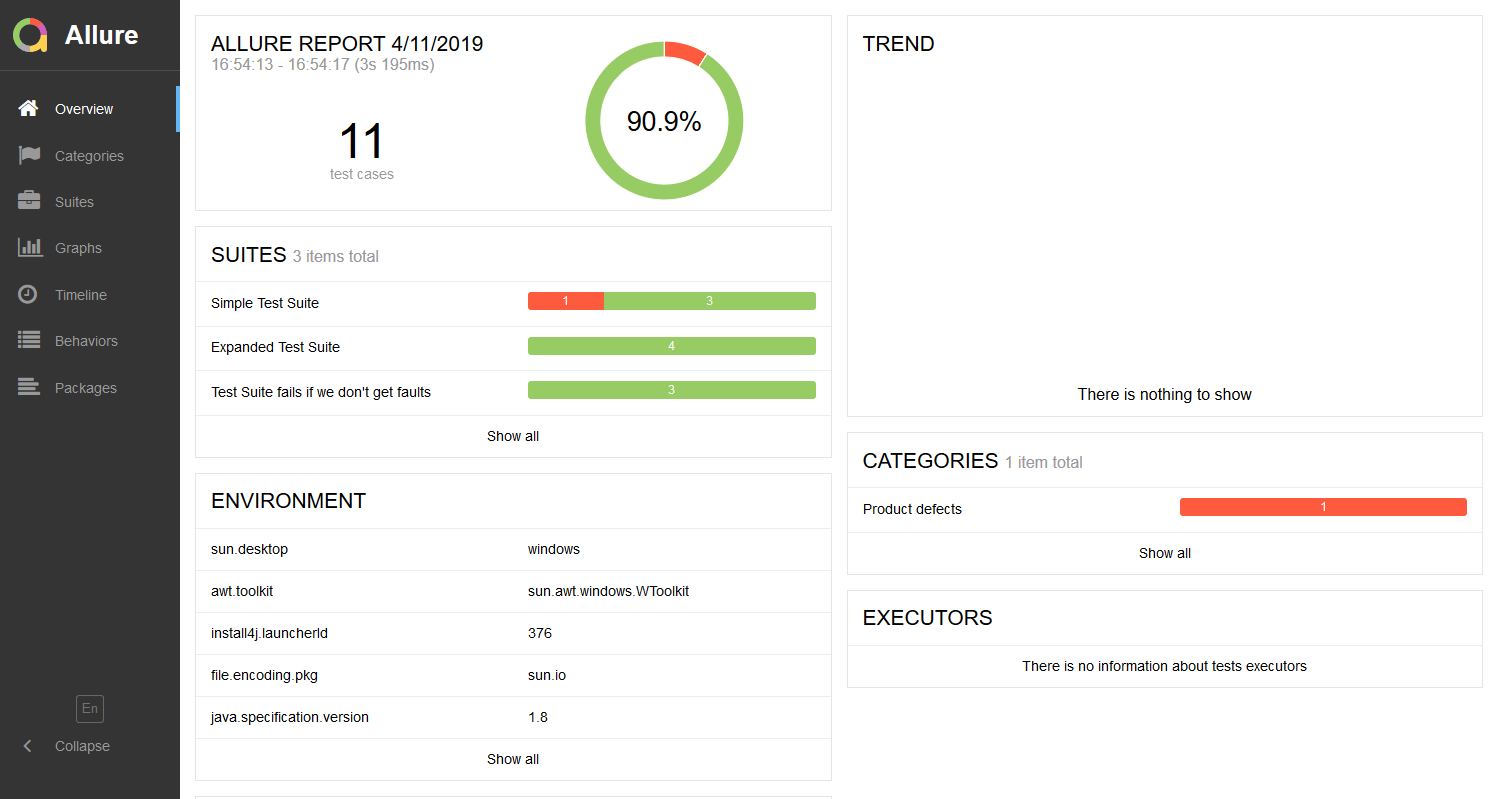This screenshot has width=1499, height=799.
Task: Open the Packages page label
Action: click(x=86, y=388)
